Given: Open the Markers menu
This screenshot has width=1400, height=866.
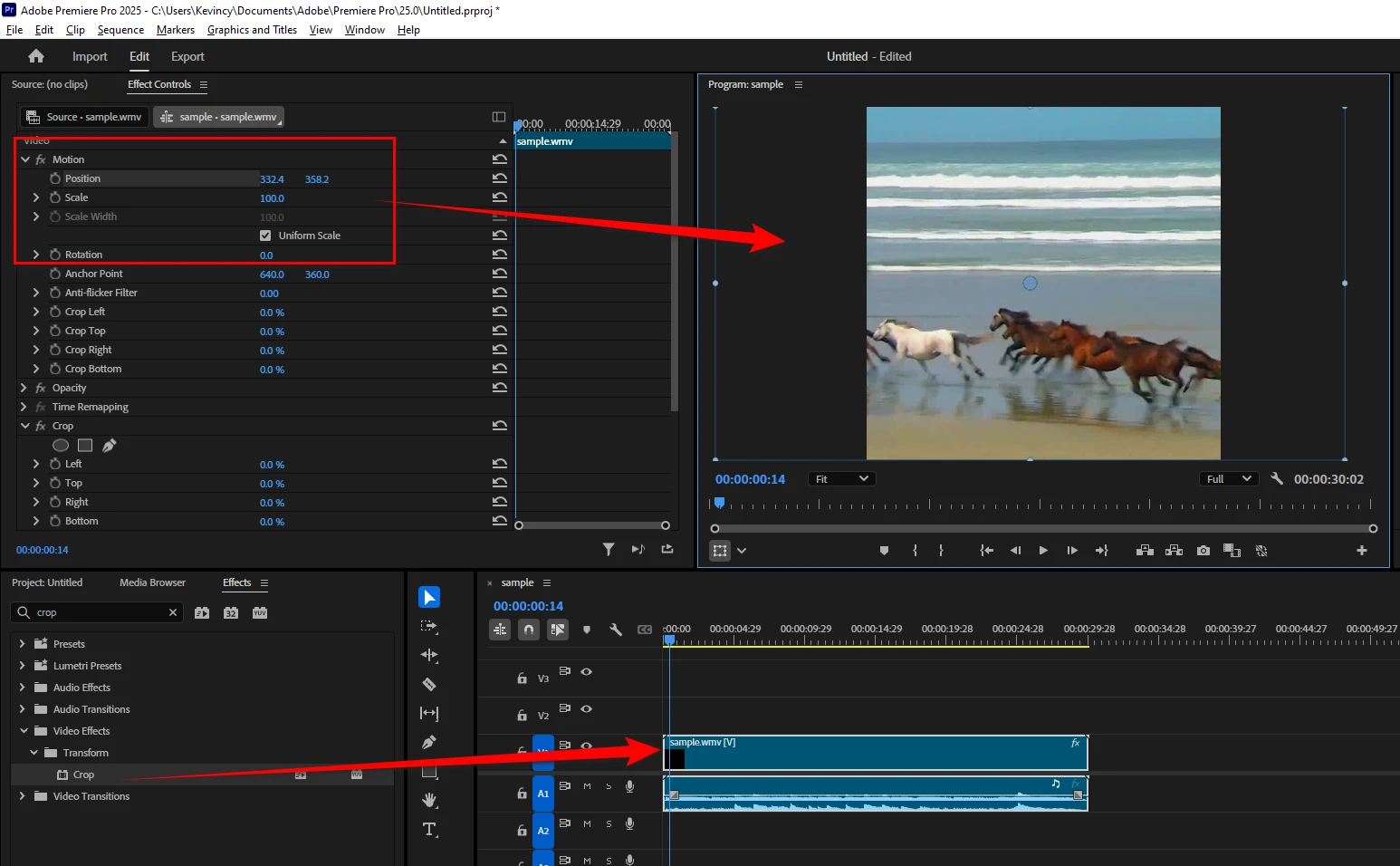Looking at the screenshot, I should [176, 30].
